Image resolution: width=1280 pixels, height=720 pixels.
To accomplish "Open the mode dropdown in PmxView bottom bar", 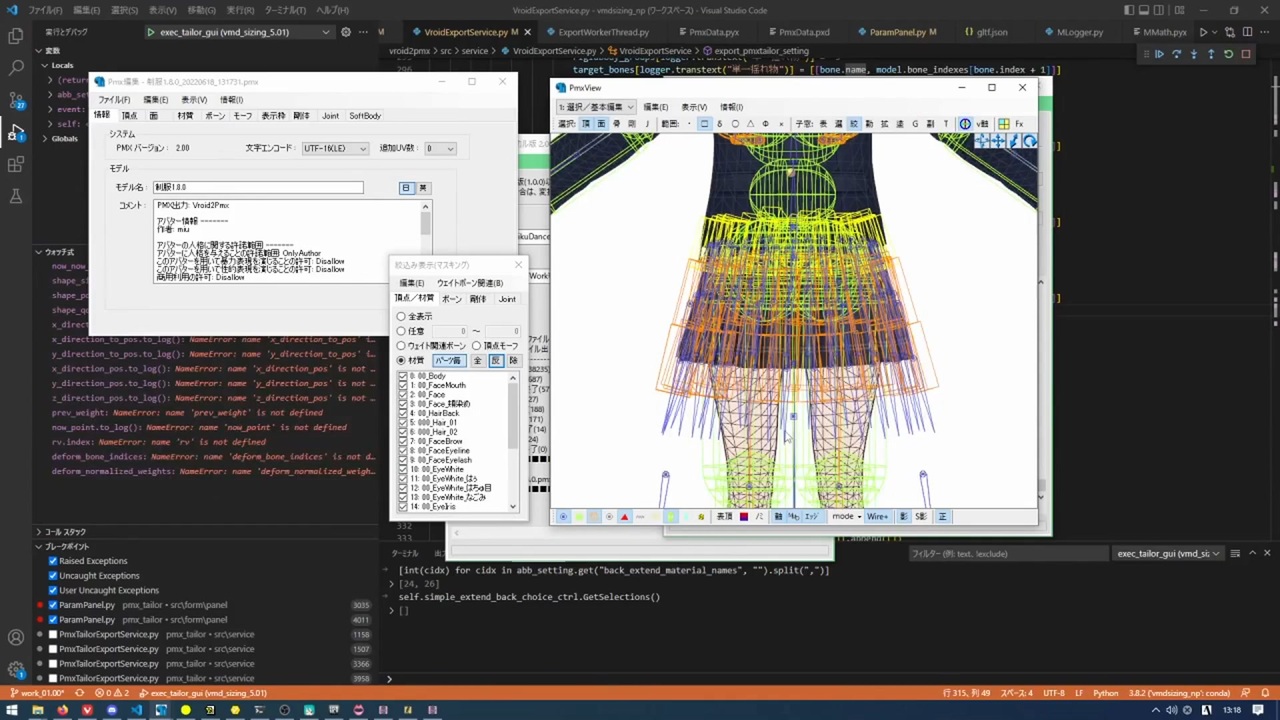I will [845, 517].
